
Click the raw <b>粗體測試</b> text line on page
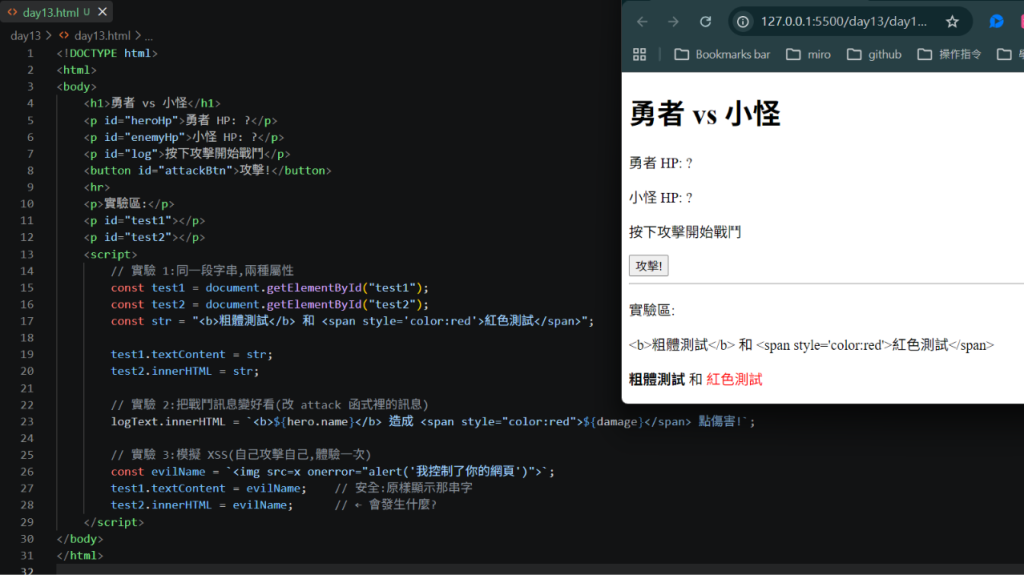pos(811,345)
